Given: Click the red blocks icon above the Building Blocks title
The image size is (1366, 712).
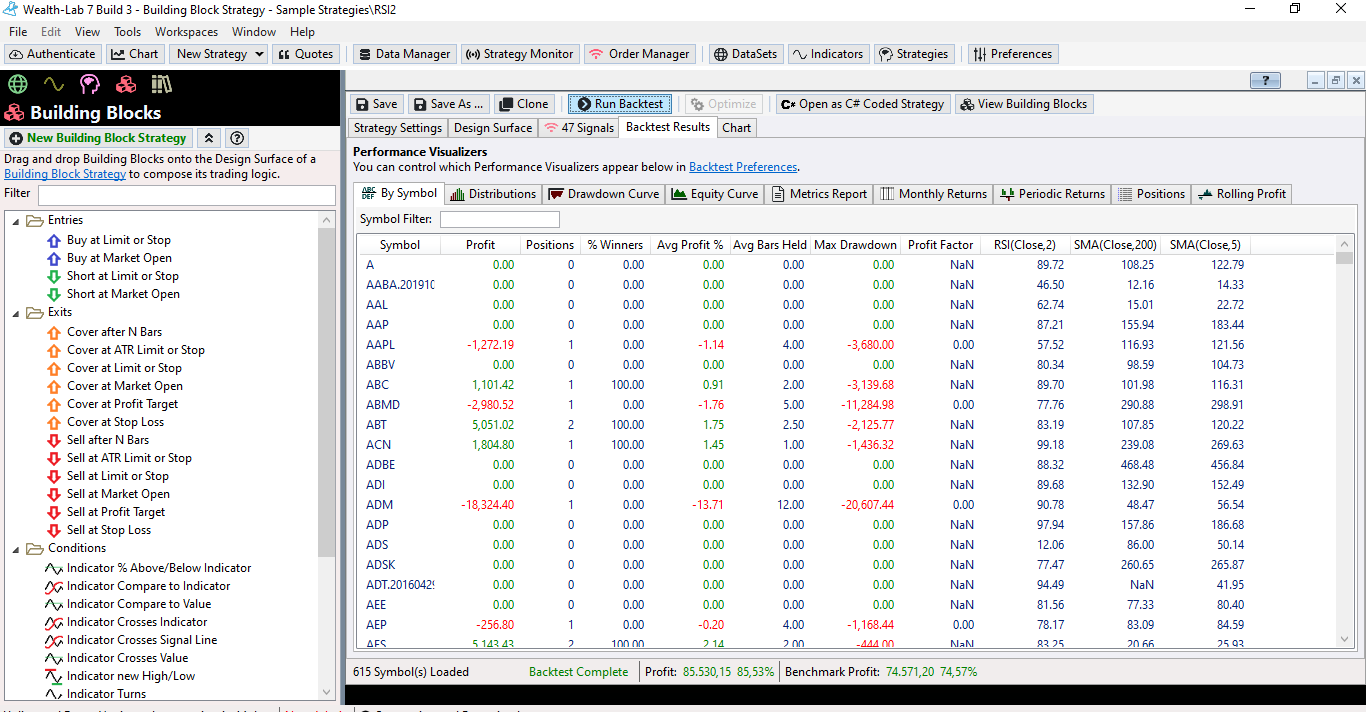Looking at the screenshot, I should [x=126, y=84].
